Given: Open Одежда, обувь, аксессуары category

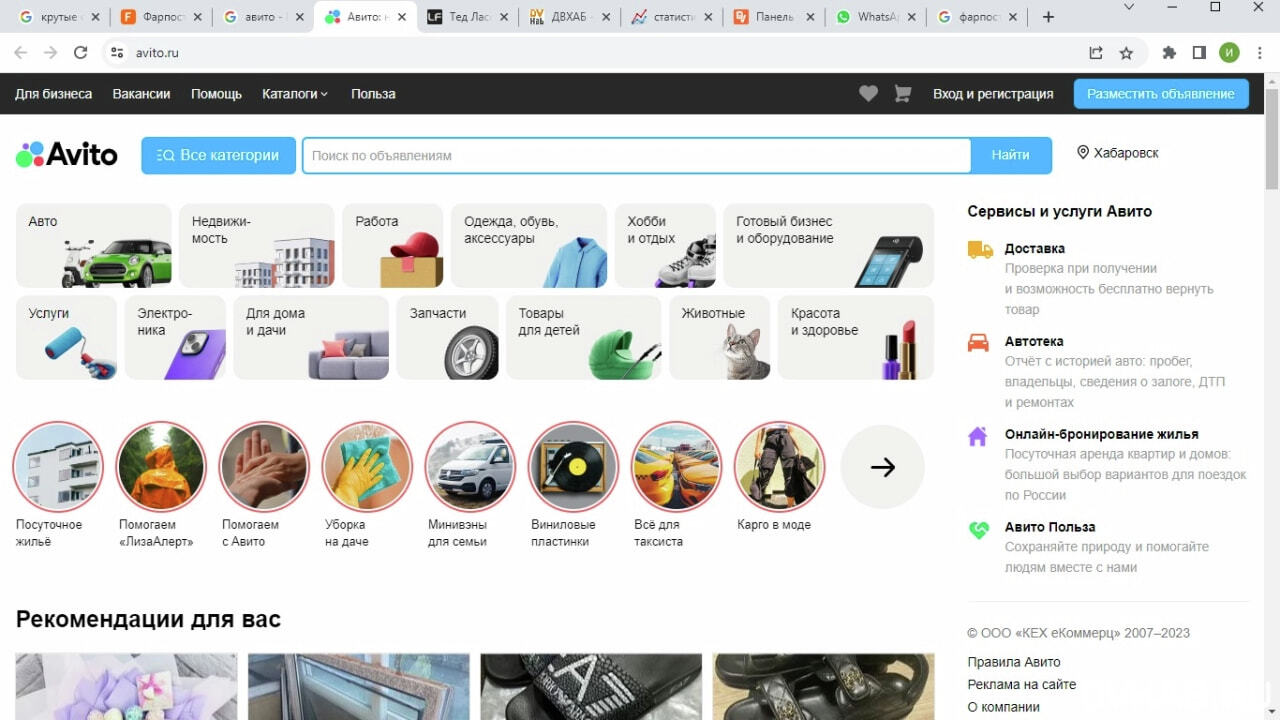Looking at the screenshot, I should 529,246.
